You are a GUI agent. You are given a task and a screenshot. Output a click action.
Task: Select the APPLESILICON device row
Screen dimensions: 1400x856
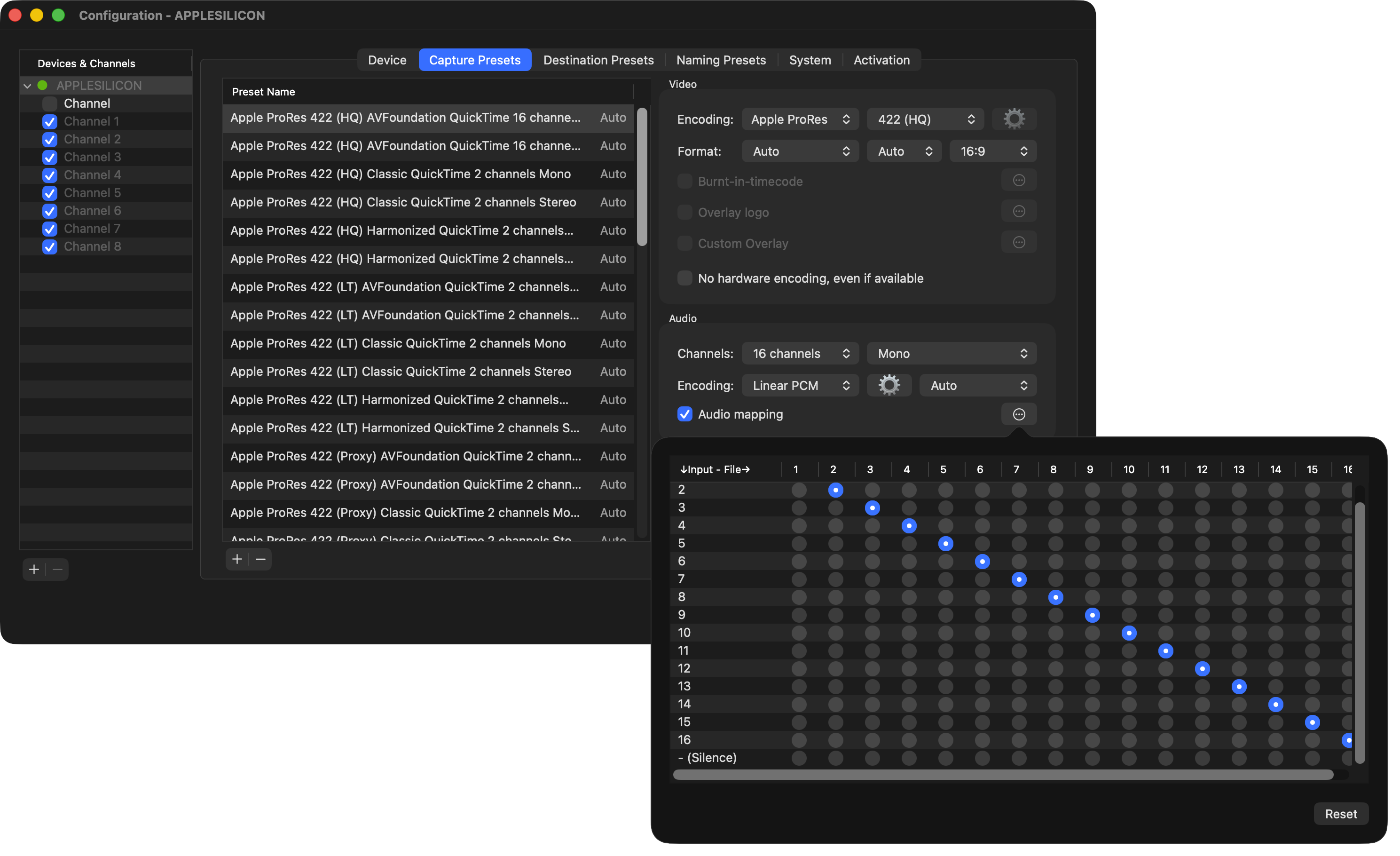(x=106, y=86)
